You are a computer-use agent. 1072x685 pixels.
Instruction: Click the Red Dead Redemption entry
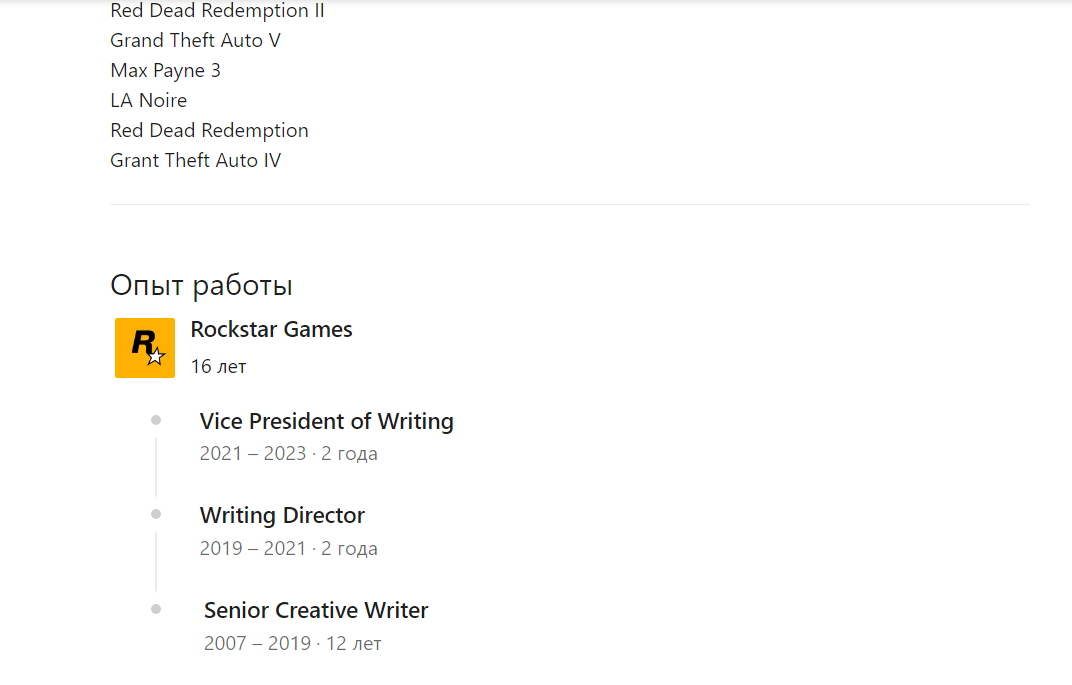click(x=209, y=131)
